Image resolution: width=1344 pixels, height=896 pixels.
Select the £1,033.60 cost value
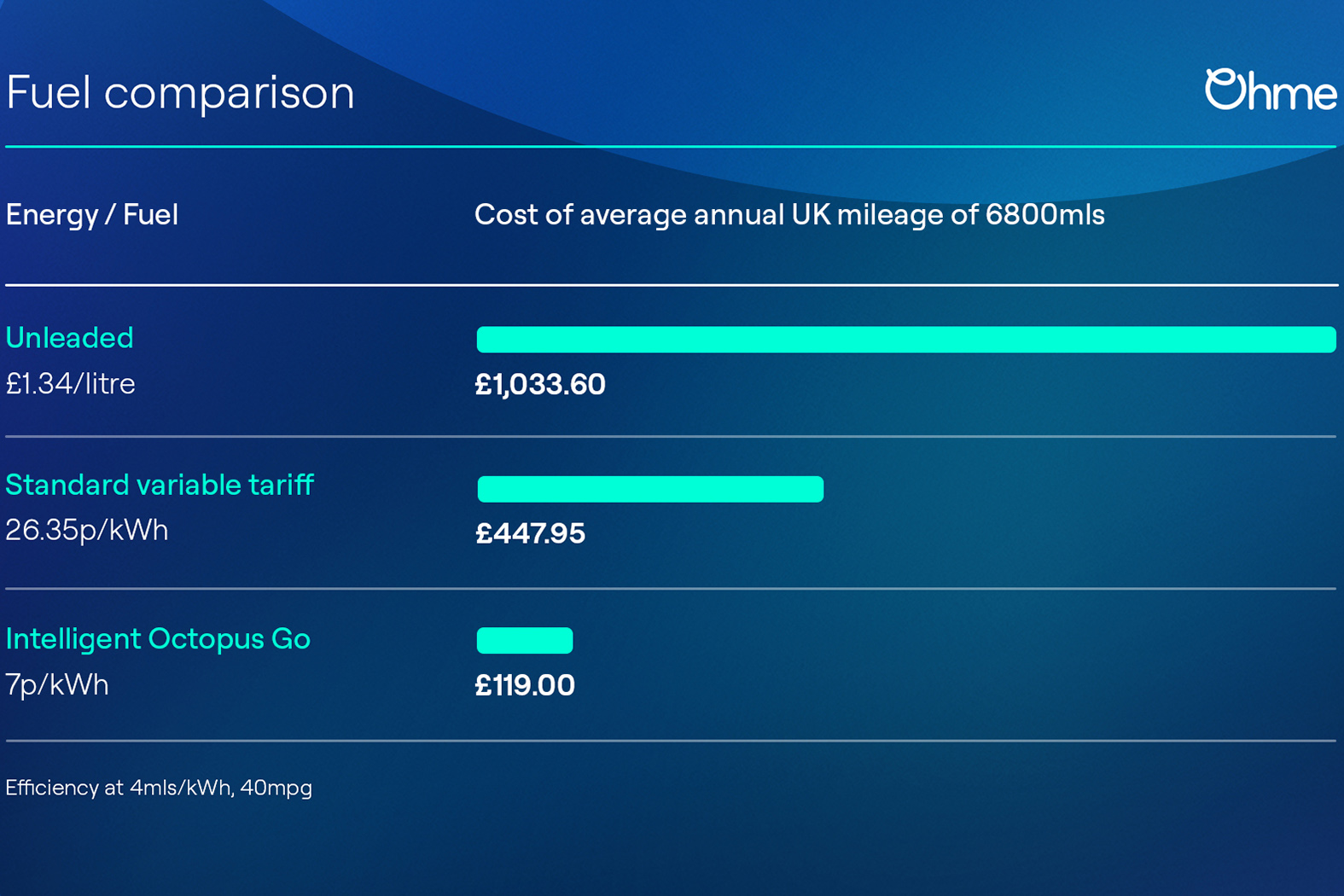[540, 385]
